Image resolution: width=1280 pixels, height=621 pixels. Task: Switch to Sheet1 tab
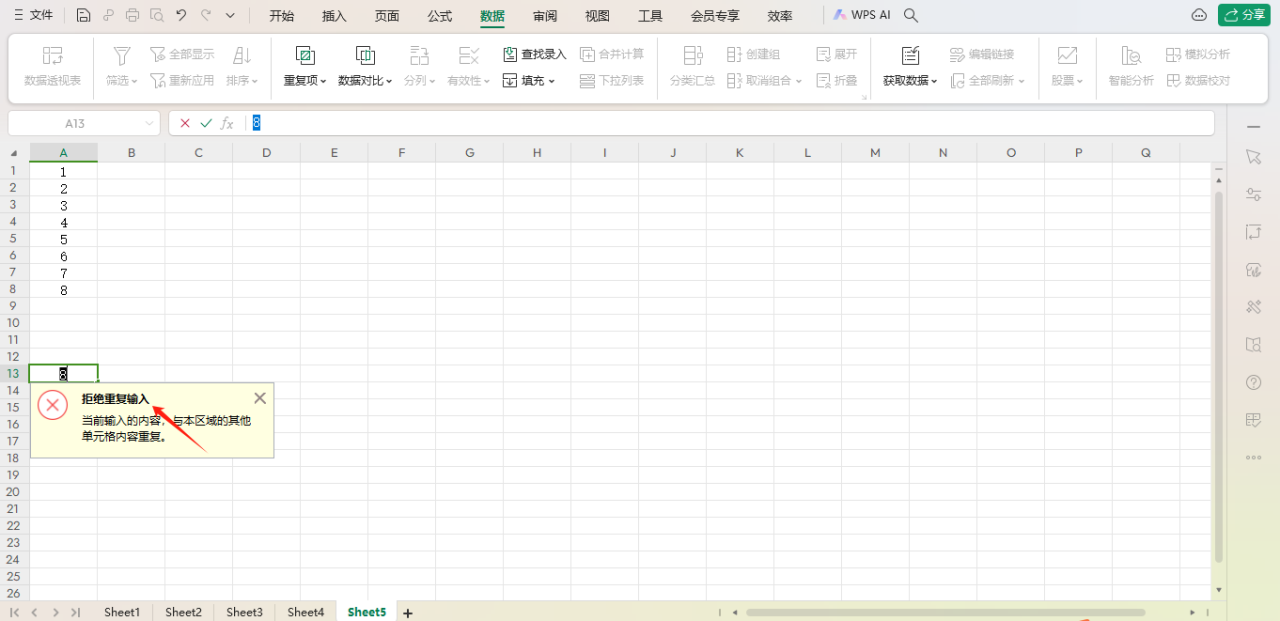click(122, 612)
